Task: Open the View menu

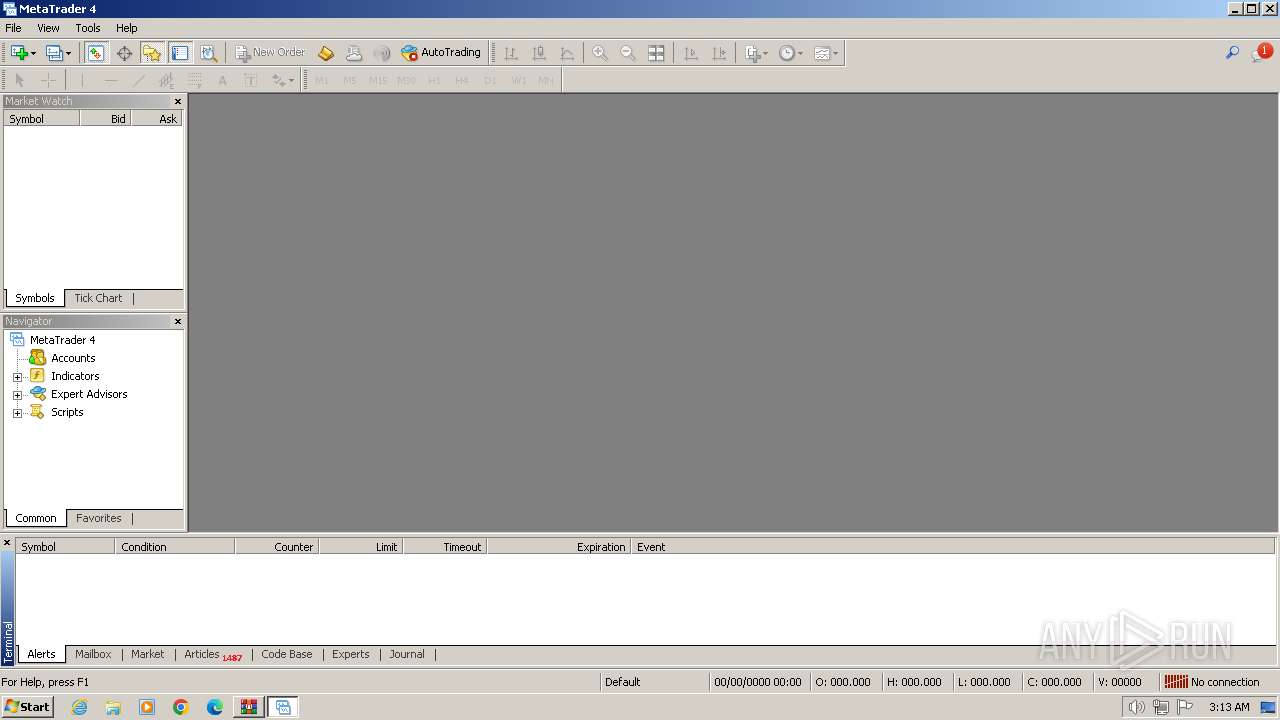Action: [48, 28]
